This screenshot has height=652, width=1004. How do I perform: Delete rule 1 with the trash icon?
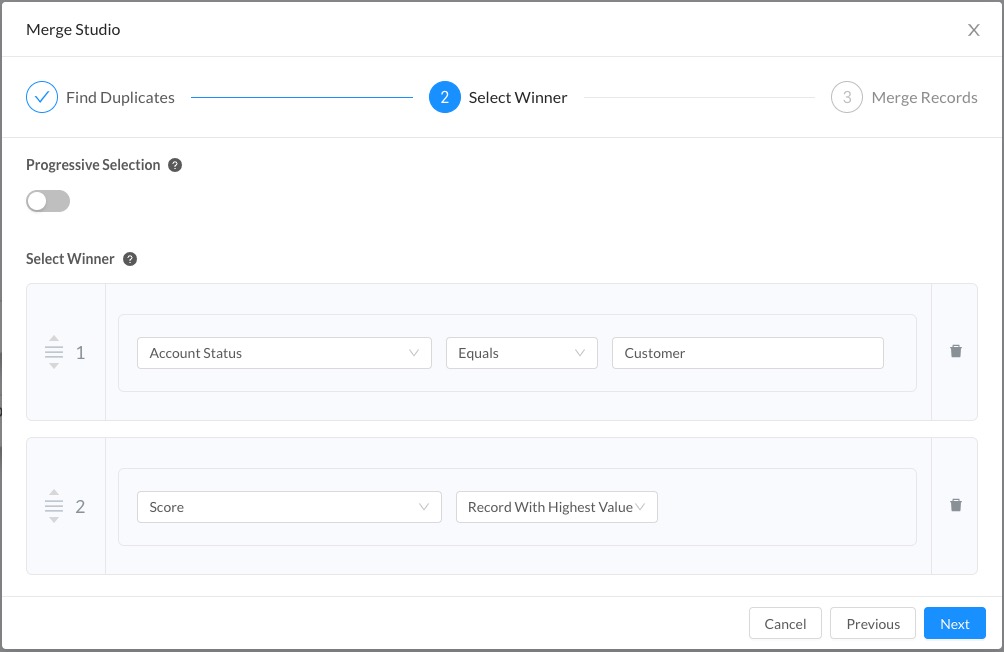(x=955, y=351)
